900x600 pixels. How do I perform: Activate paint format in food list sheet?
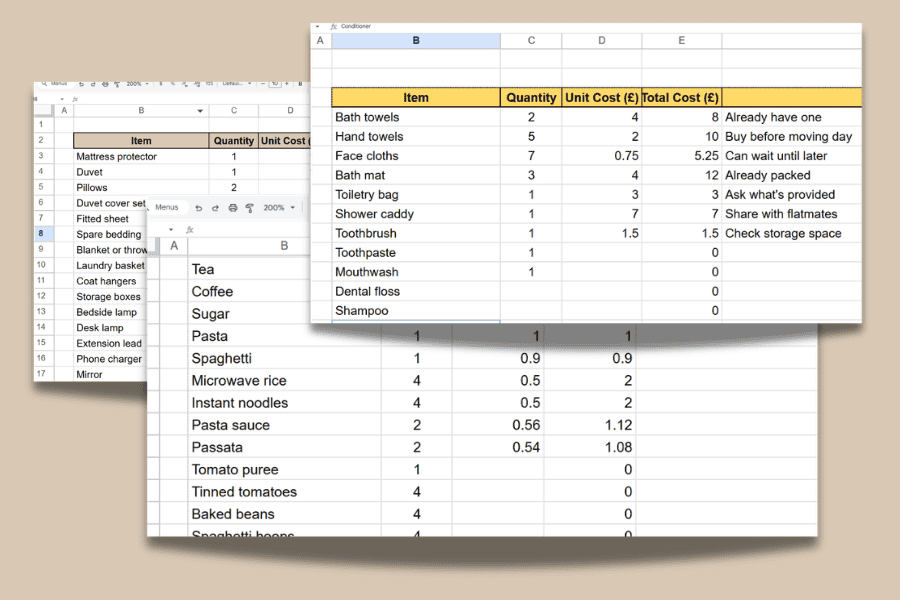click(x=250, y=208)
